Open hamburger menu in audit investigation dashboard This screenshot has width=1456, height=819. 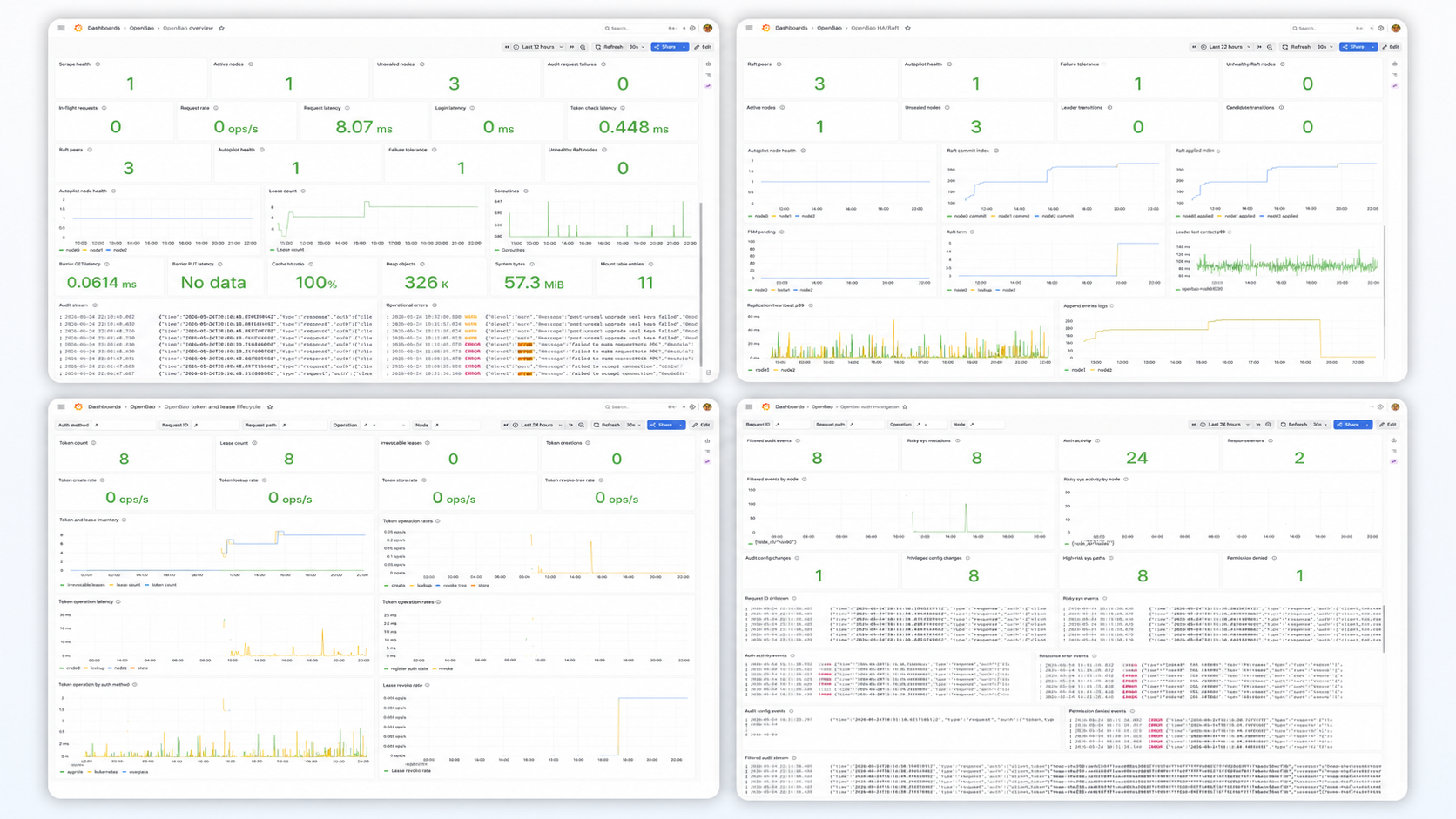[749, 406]
